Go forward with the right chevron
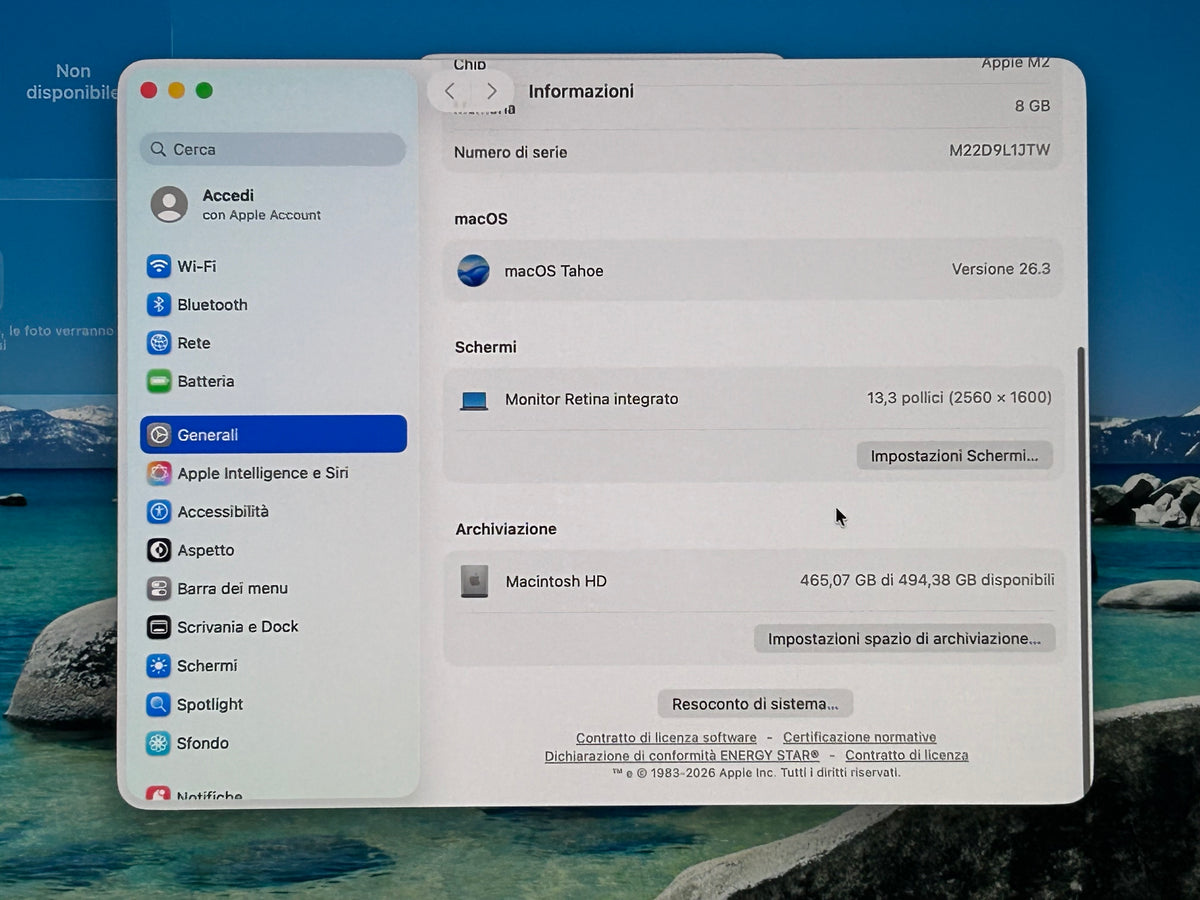 491,91
